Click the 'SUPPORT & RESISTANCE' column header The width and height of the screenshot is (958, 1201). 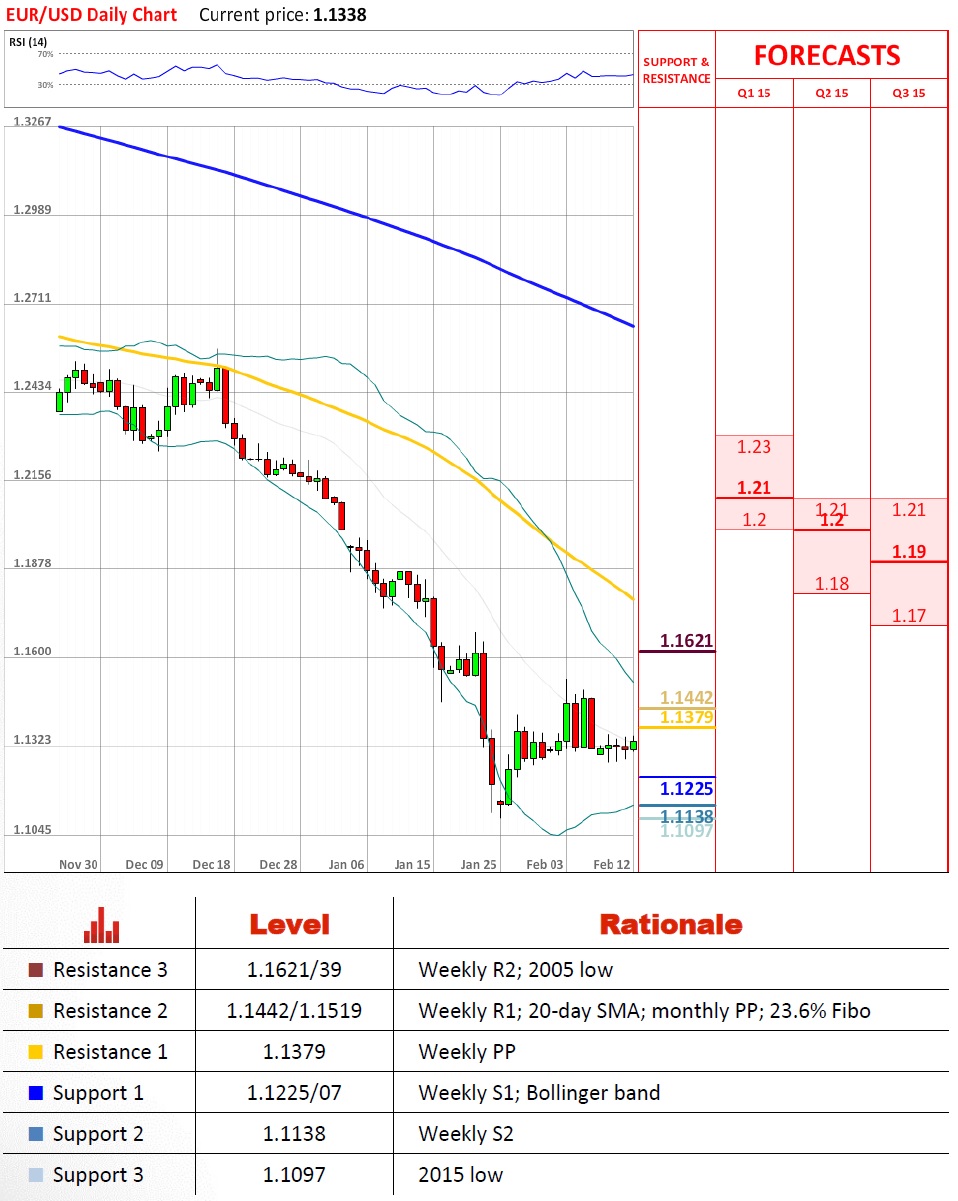tap(677, 70)
